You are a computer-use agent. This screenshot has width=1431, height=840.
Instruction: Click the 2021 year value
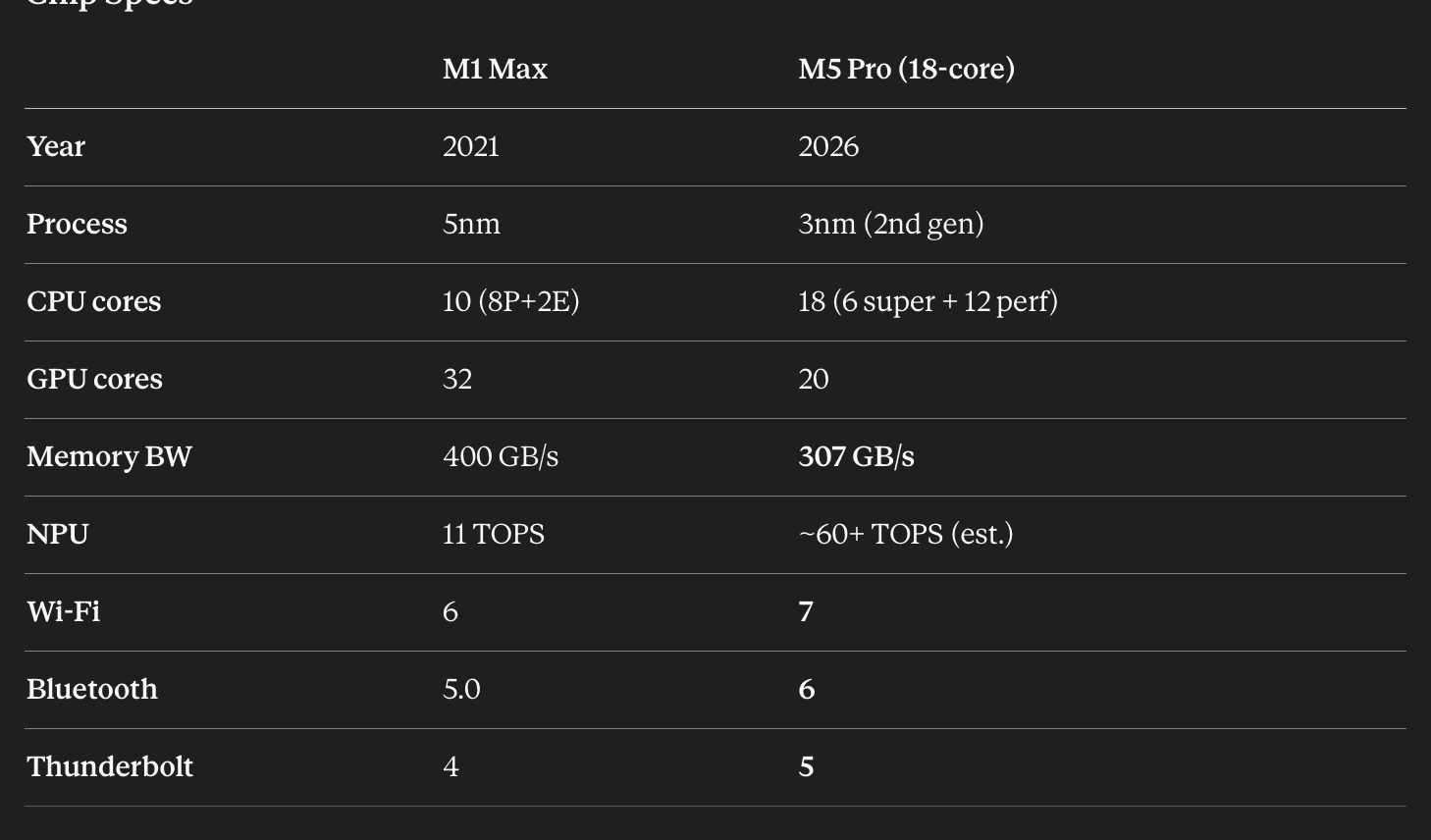tap(470, 146)
